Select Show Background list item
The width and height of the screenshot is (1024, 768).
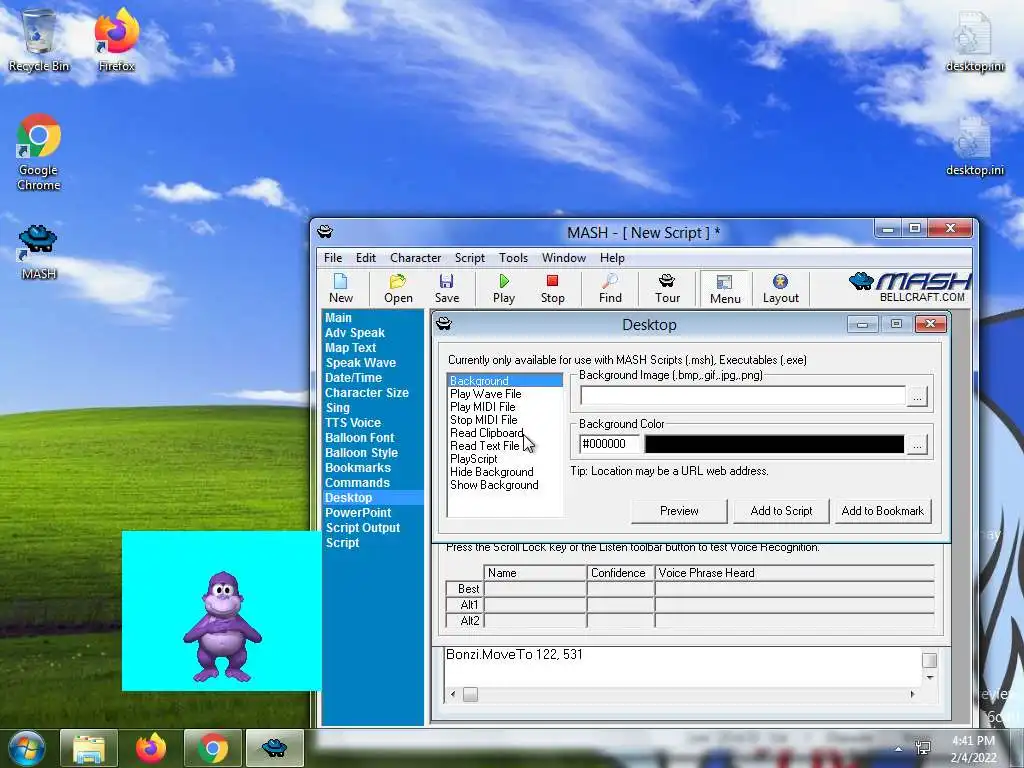(494, 486)
